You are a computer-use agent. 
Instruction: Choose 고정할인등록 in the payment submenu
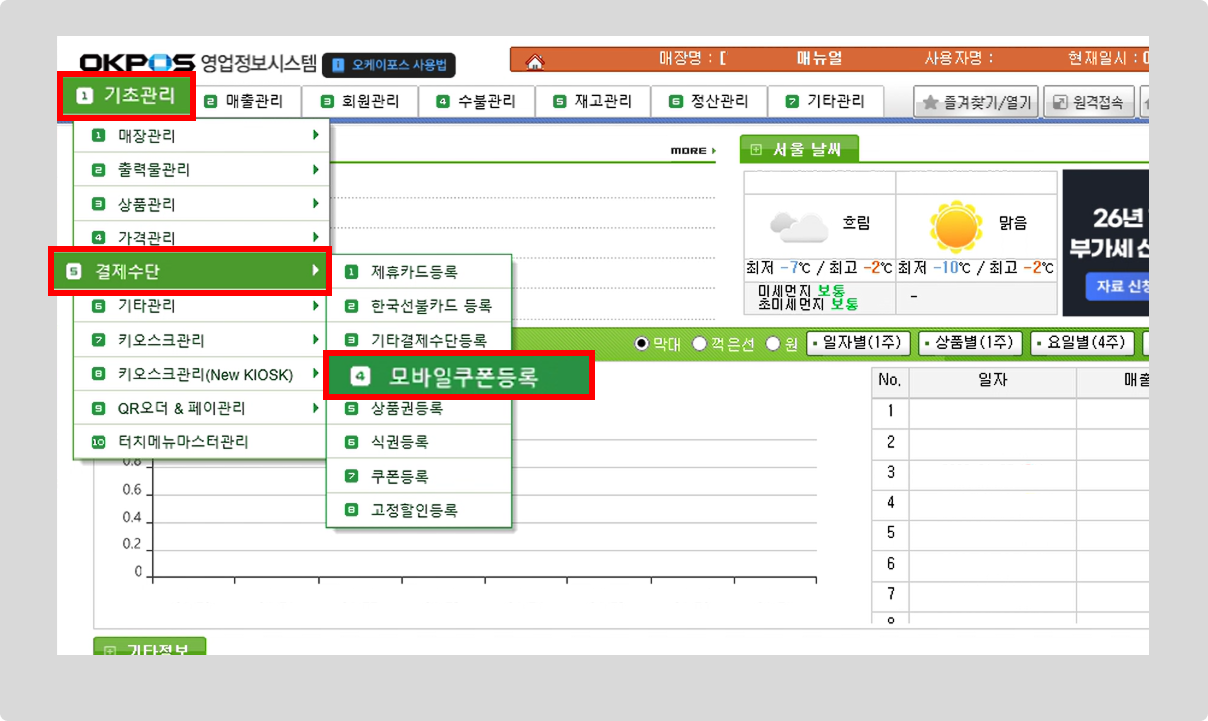click(x=414, y=510)
